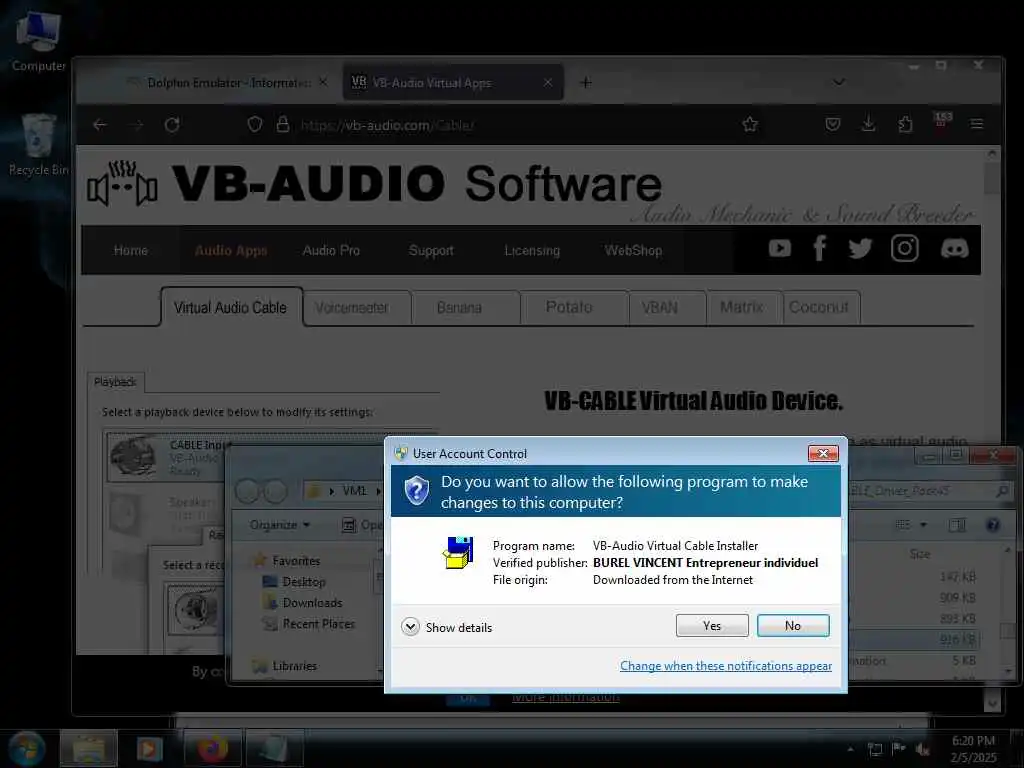Viewport: 1024px width, 768px height.
Task: Open the browser downloads panel
Action: (869, 124)
